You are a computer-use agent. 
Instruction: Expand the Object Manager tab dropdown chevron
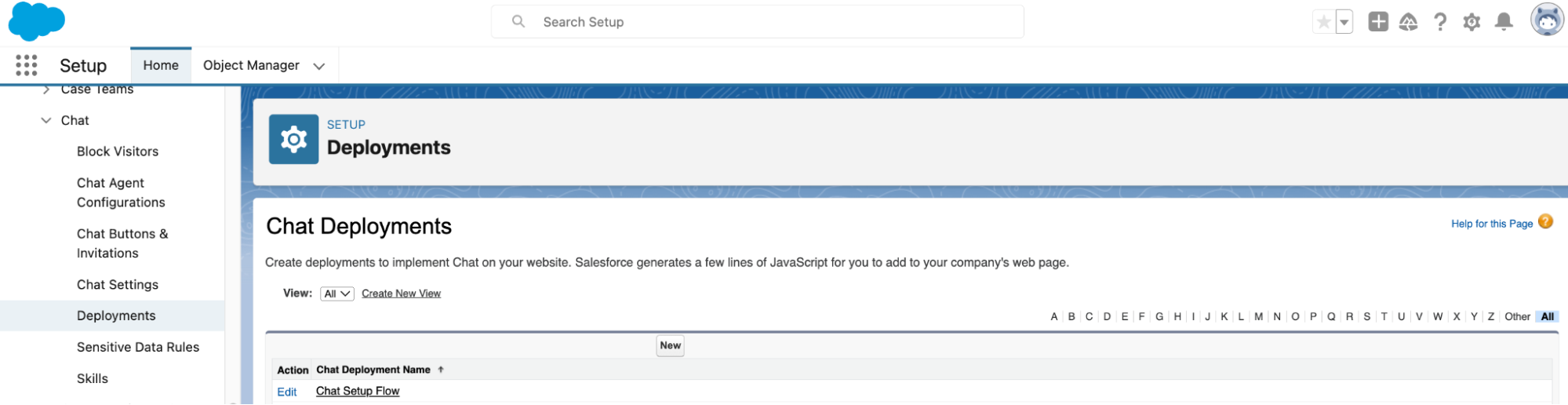coord(319,66)
